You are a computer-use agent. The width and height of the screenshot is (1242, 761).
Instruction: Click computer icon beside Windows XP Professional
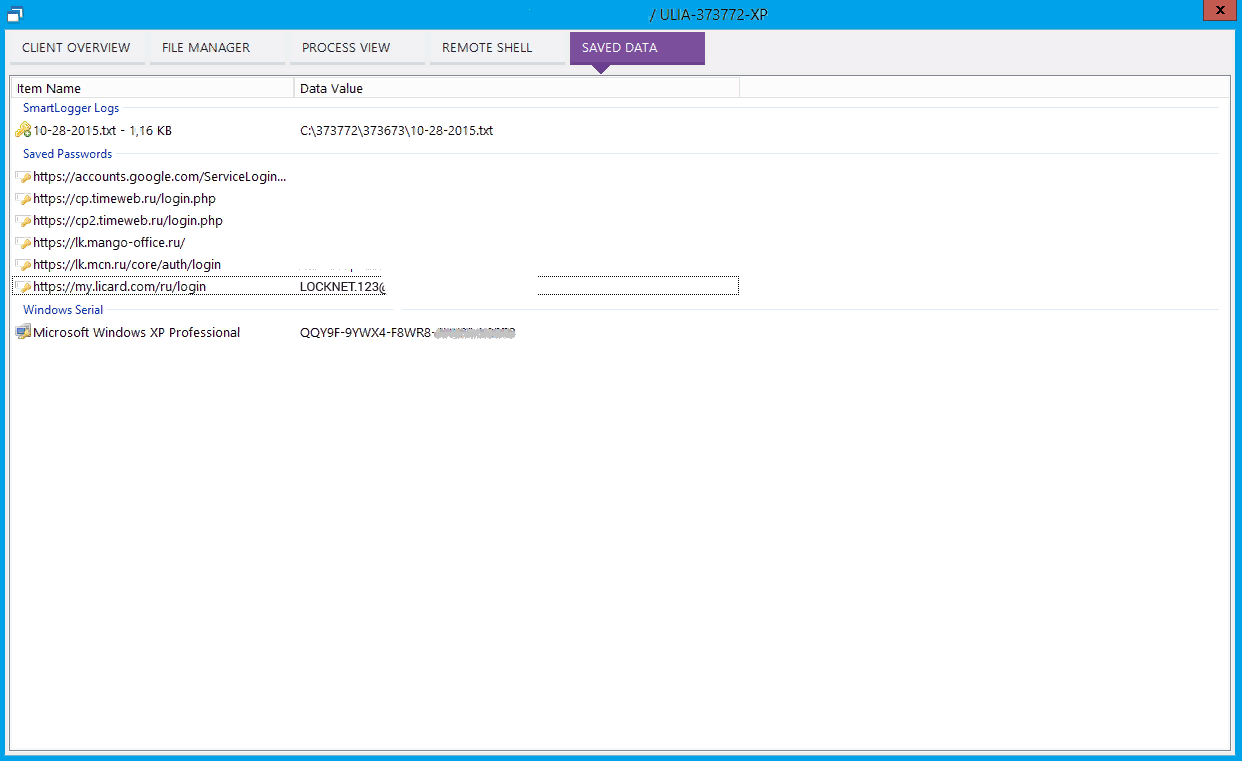[x=23, y=332]
